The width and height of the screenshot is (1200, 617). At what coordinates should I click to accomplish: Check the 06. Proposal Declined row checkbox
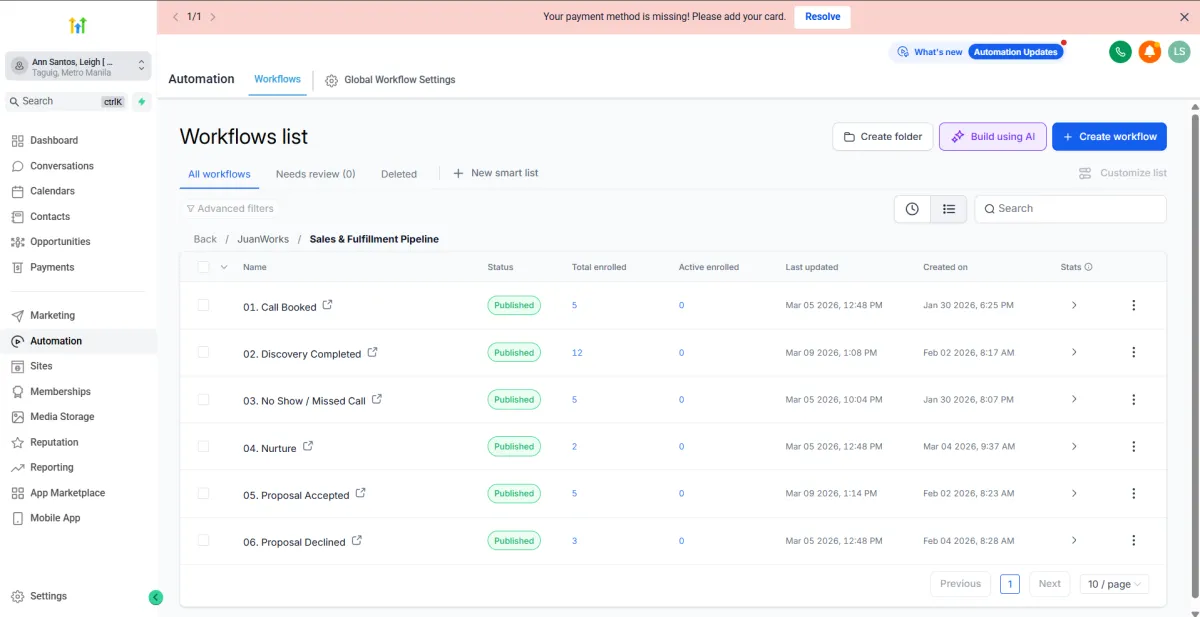(x=204, y=540)
